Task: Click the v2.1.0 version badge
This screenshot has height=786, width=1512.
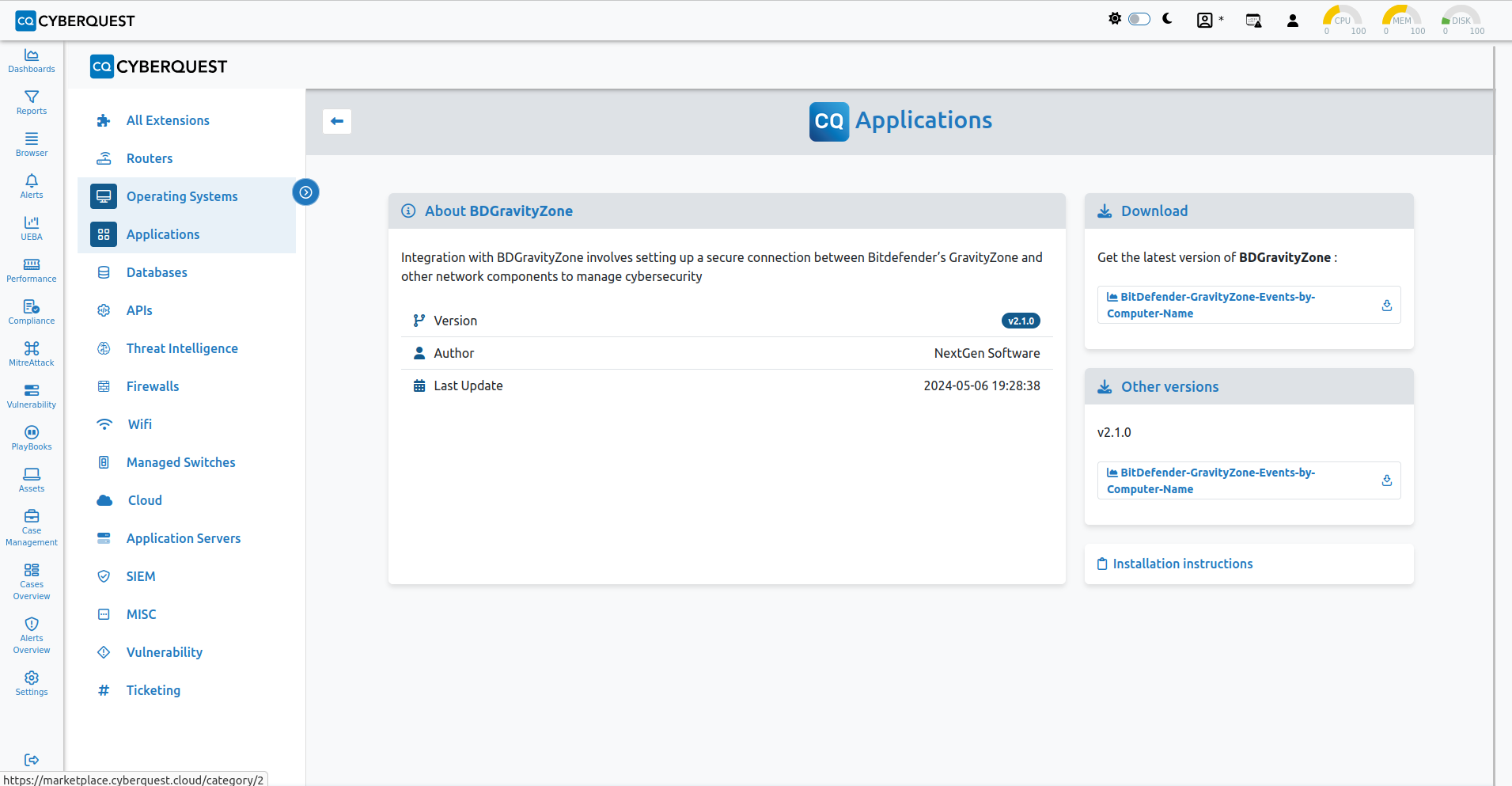Action: tap(1021, 321)
